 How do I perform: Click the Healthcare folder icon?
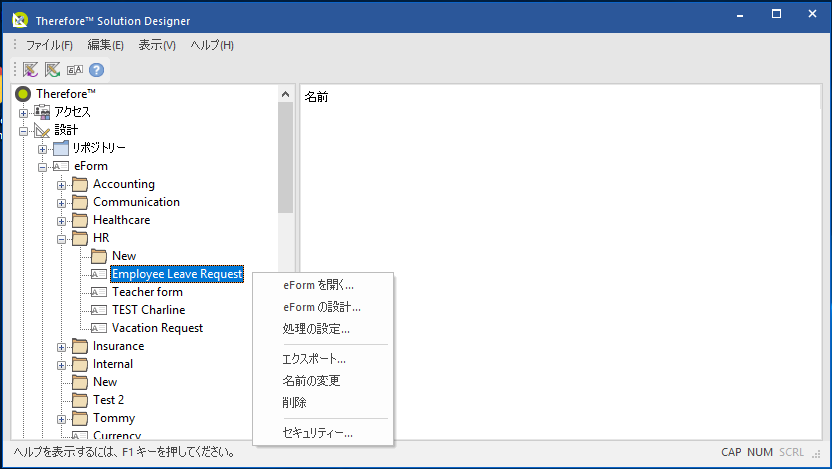coord(80,220)
